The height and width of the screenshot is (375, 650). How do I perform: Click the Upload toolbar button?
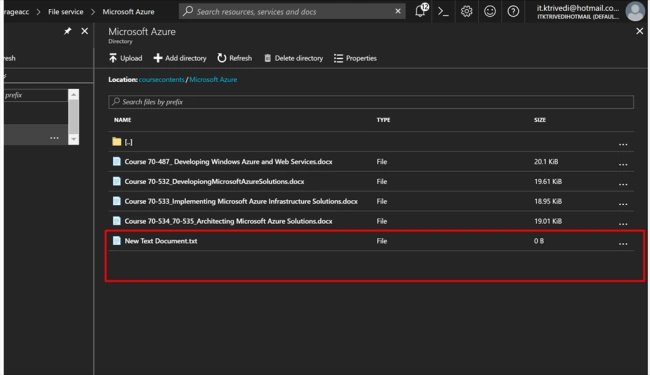point(126,58)
